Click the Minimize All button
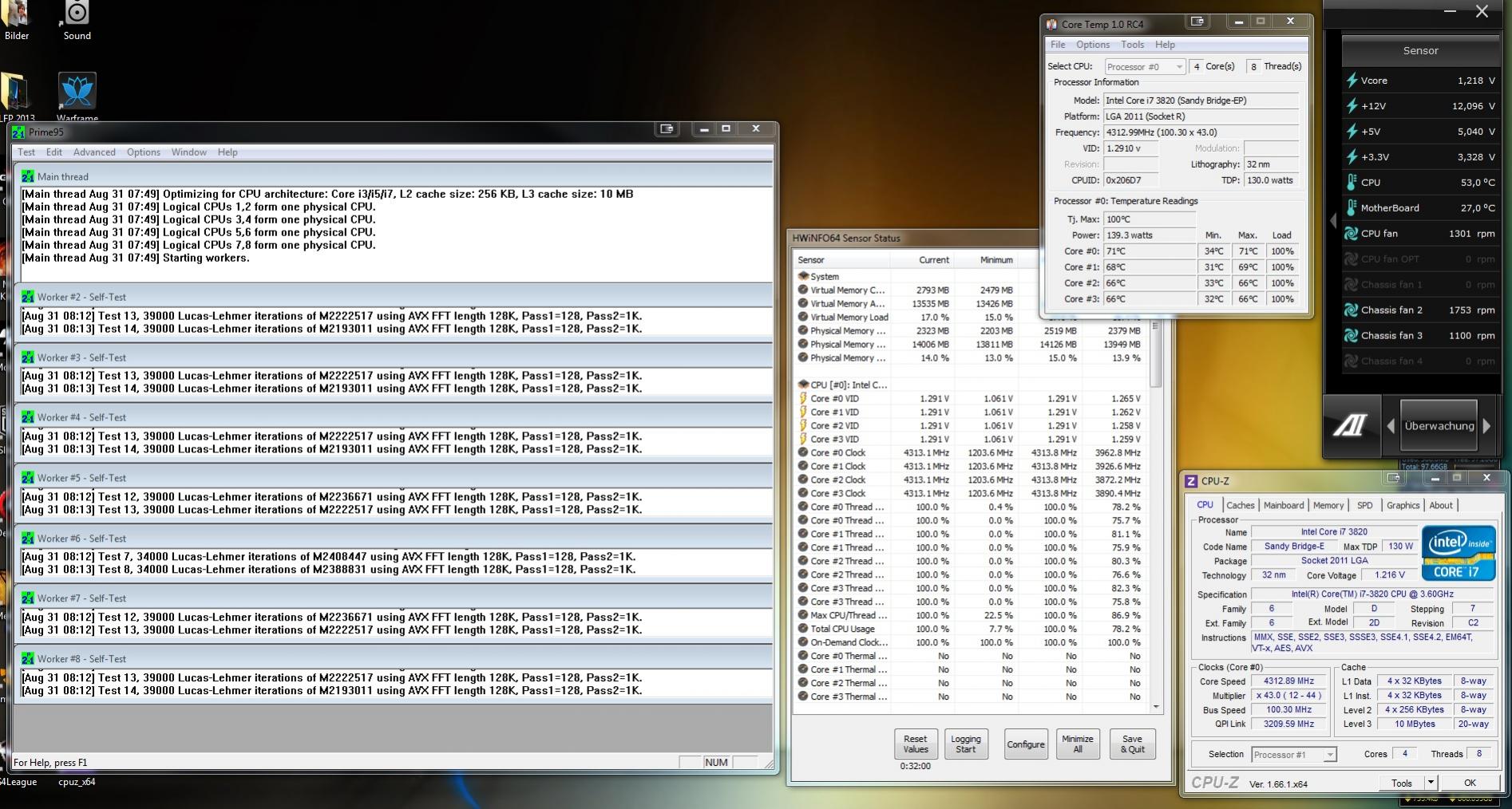The image size is (1512, 809). [x=1078, y=744]
